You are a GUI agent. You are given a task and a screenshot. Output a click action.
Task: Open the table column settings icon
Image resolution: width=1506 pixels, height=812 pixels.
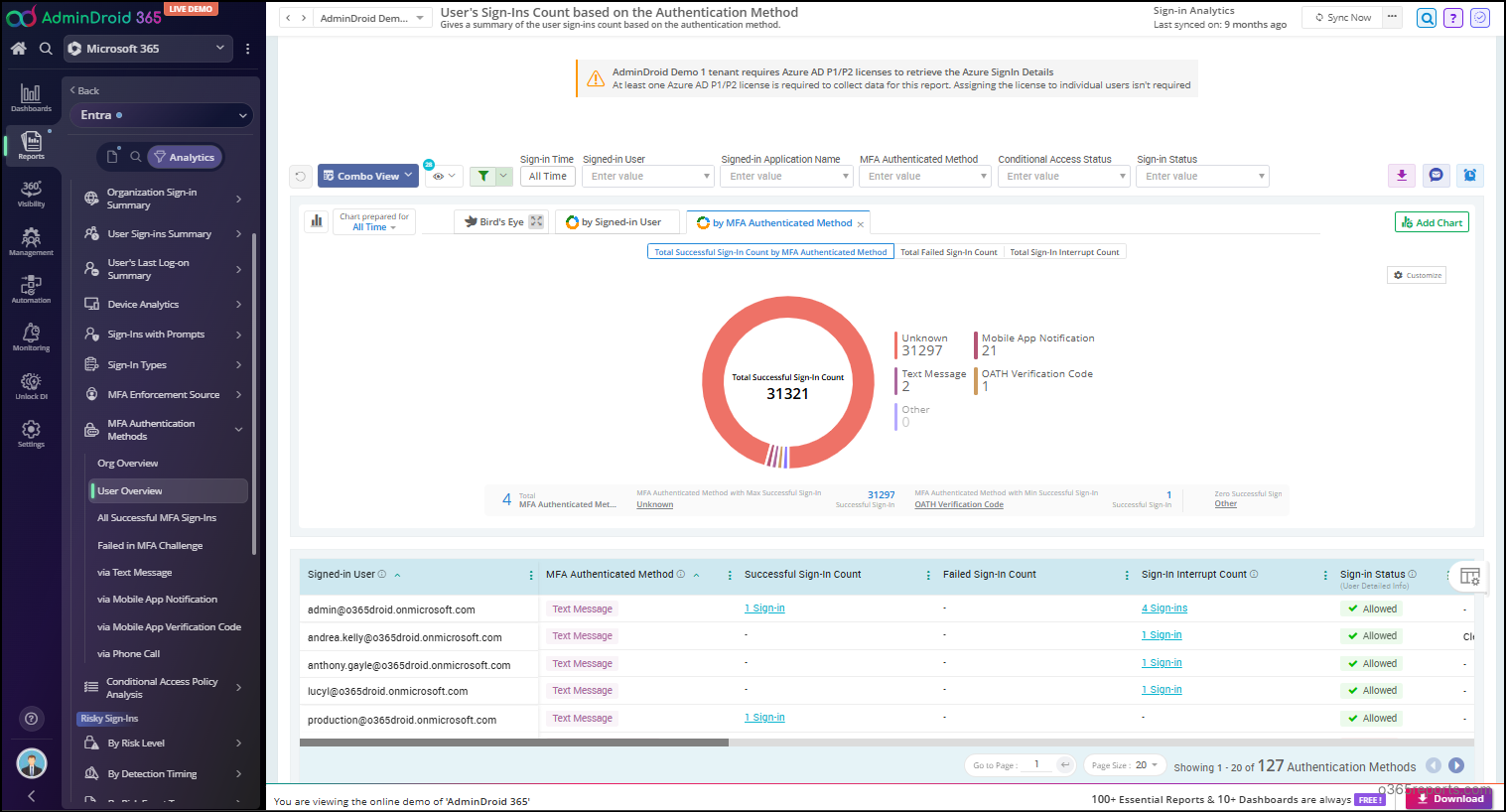tap(1470, 576)
